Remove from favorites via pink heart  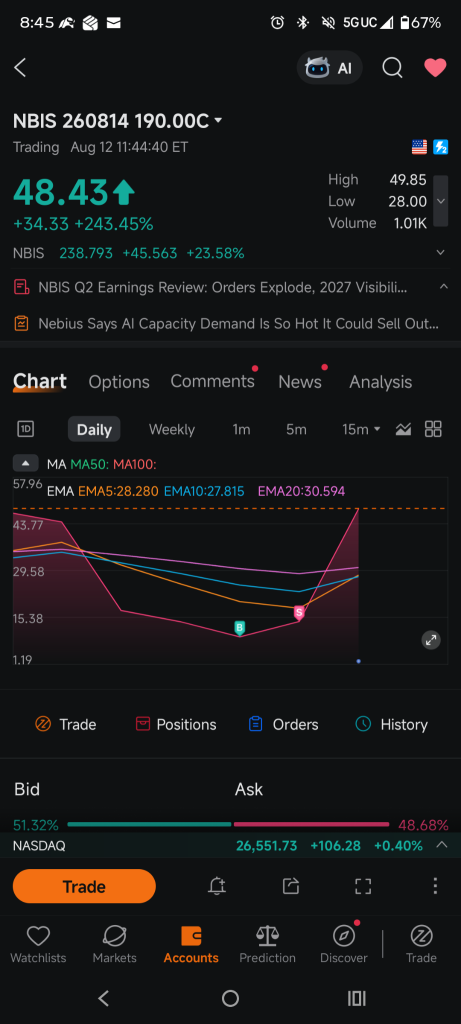coord(435,67)
